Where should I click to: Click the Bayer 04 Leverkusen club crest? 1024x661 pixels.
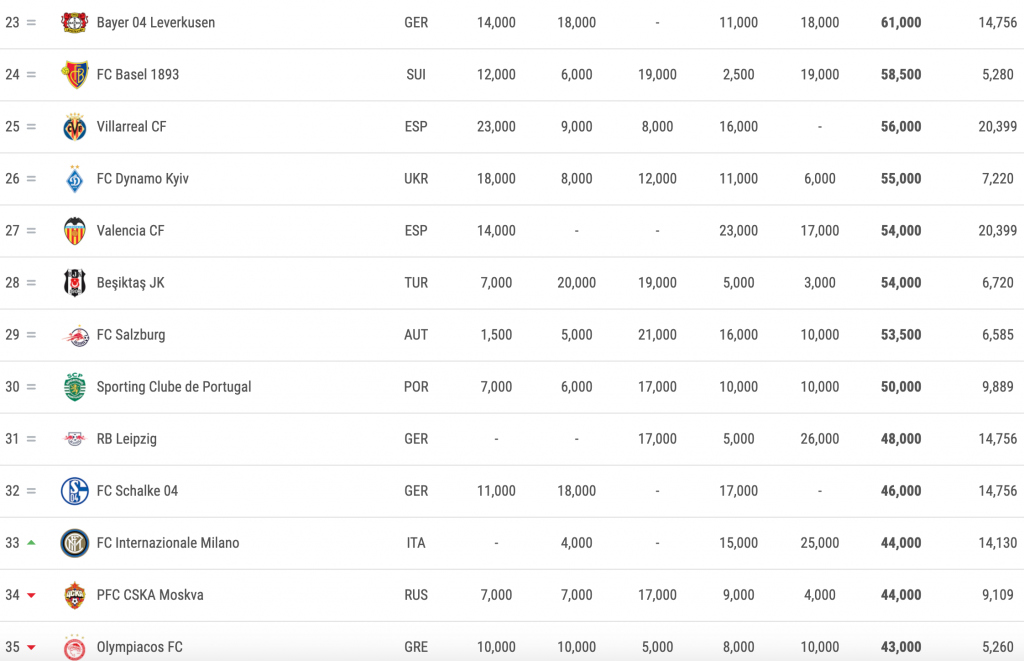[x=74, y=22]
